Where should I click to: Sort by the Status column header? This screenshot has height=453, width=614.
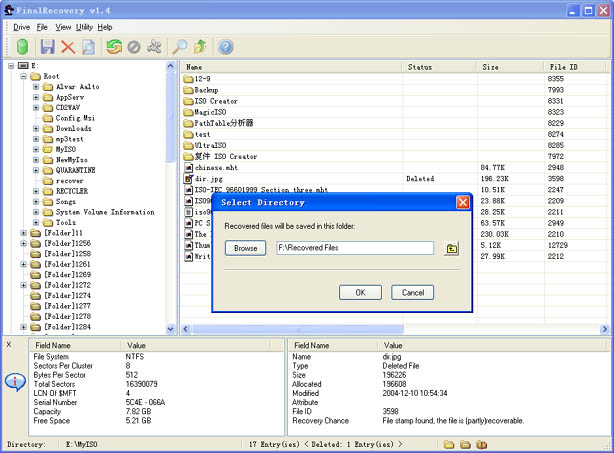[x=440, y=67]
